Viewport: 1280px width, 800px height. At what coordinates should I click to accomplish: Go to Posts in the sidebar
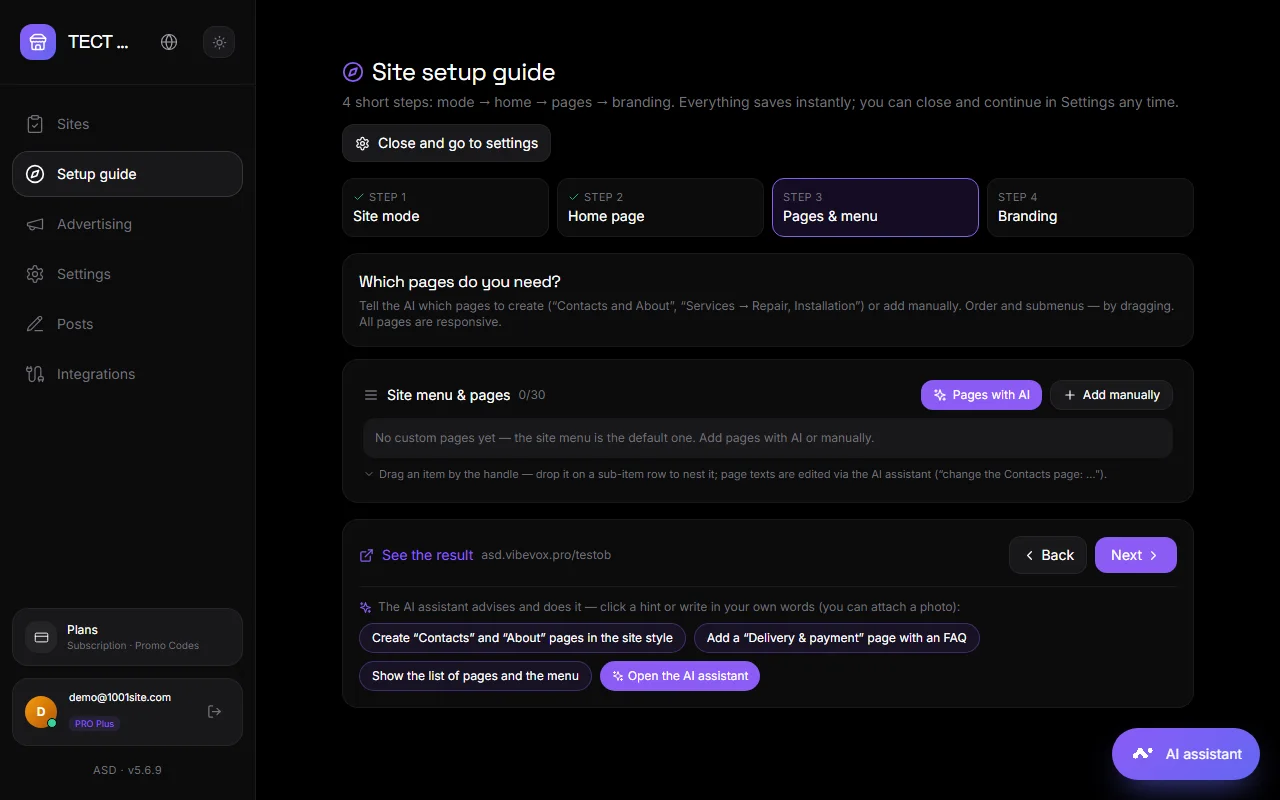click(x=127, y=324)
